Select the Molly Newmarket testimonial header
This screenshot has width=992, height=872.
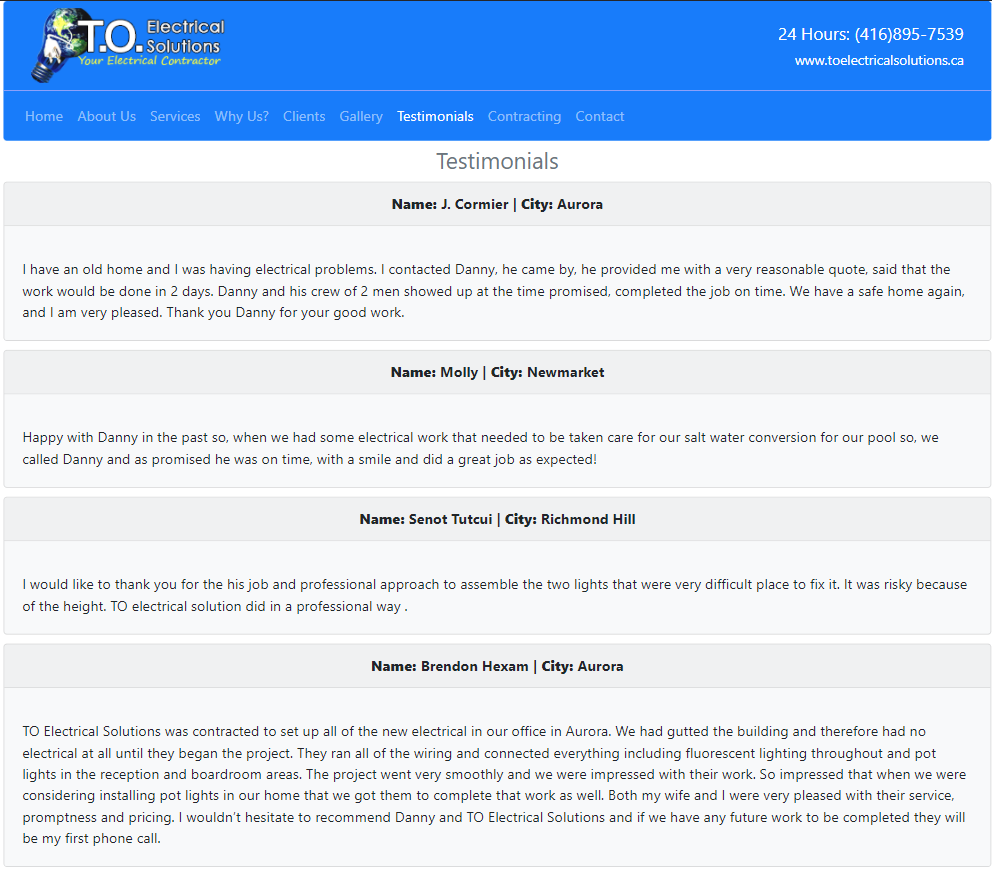(497, 372)
